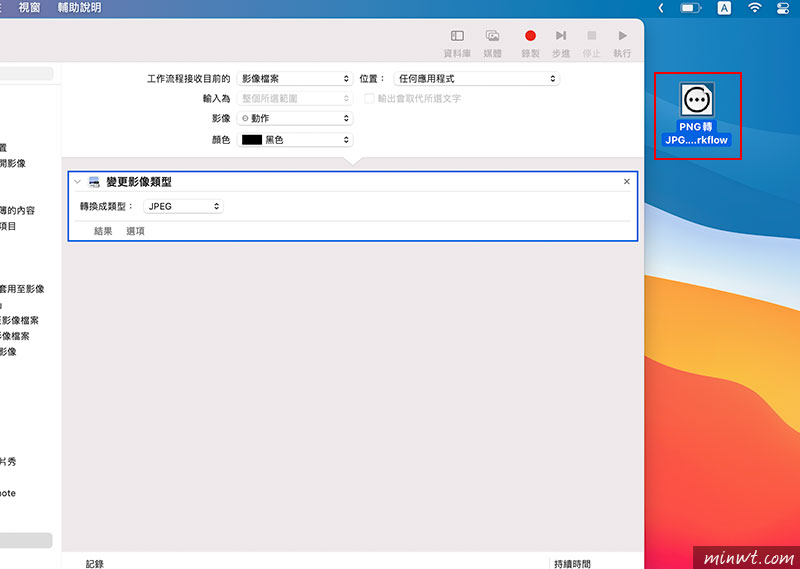Show the 選項 tab of the action

135,231
